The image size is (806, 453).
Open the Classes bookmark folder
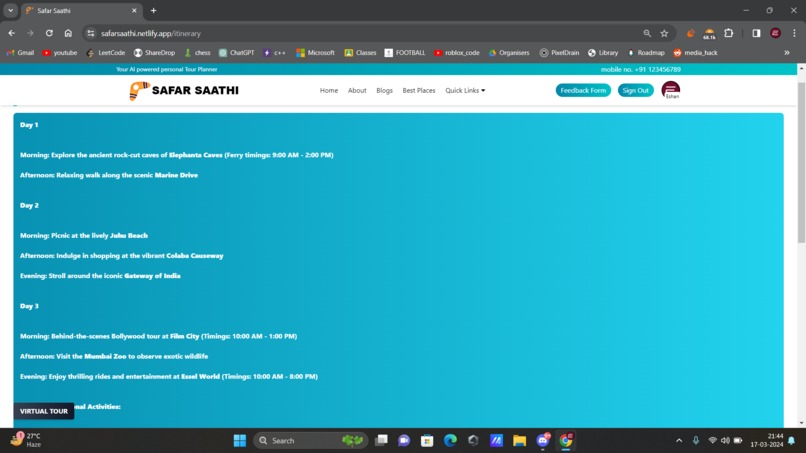point(360,52)
